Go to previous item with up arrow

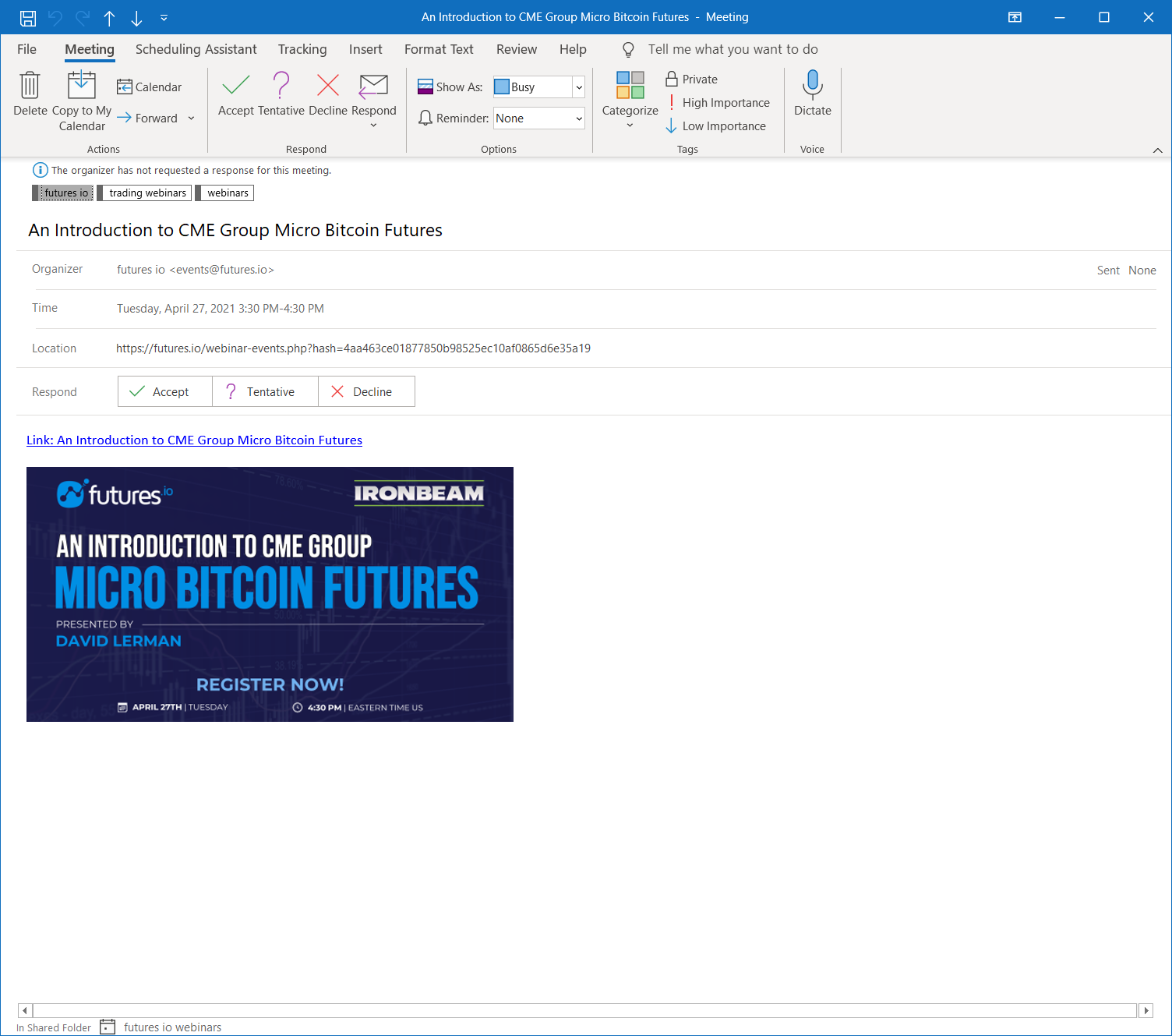click(x=110, y=18)
